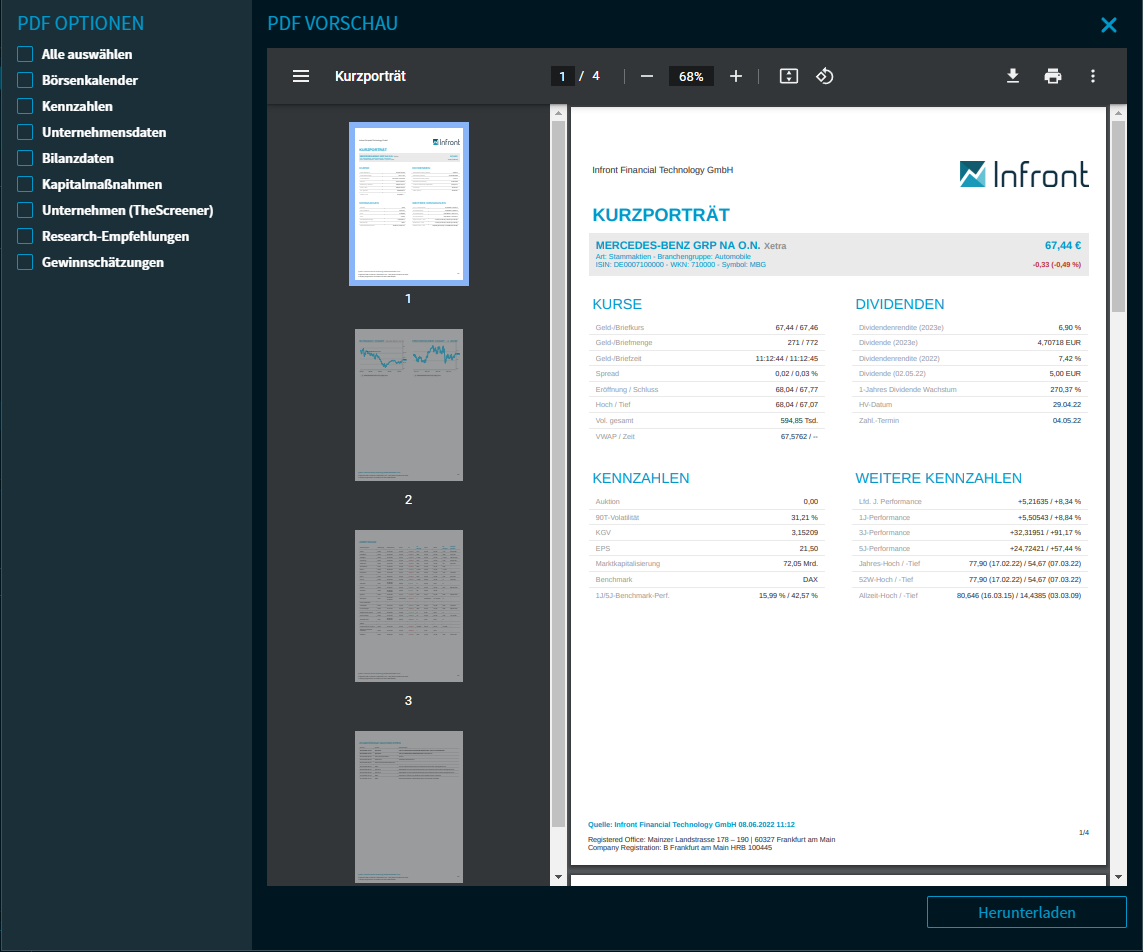Viewport: 1143px width, 952px height.
Task: Tick the Bilanzdaten checkbox
Action: click(x=25, y=159)
